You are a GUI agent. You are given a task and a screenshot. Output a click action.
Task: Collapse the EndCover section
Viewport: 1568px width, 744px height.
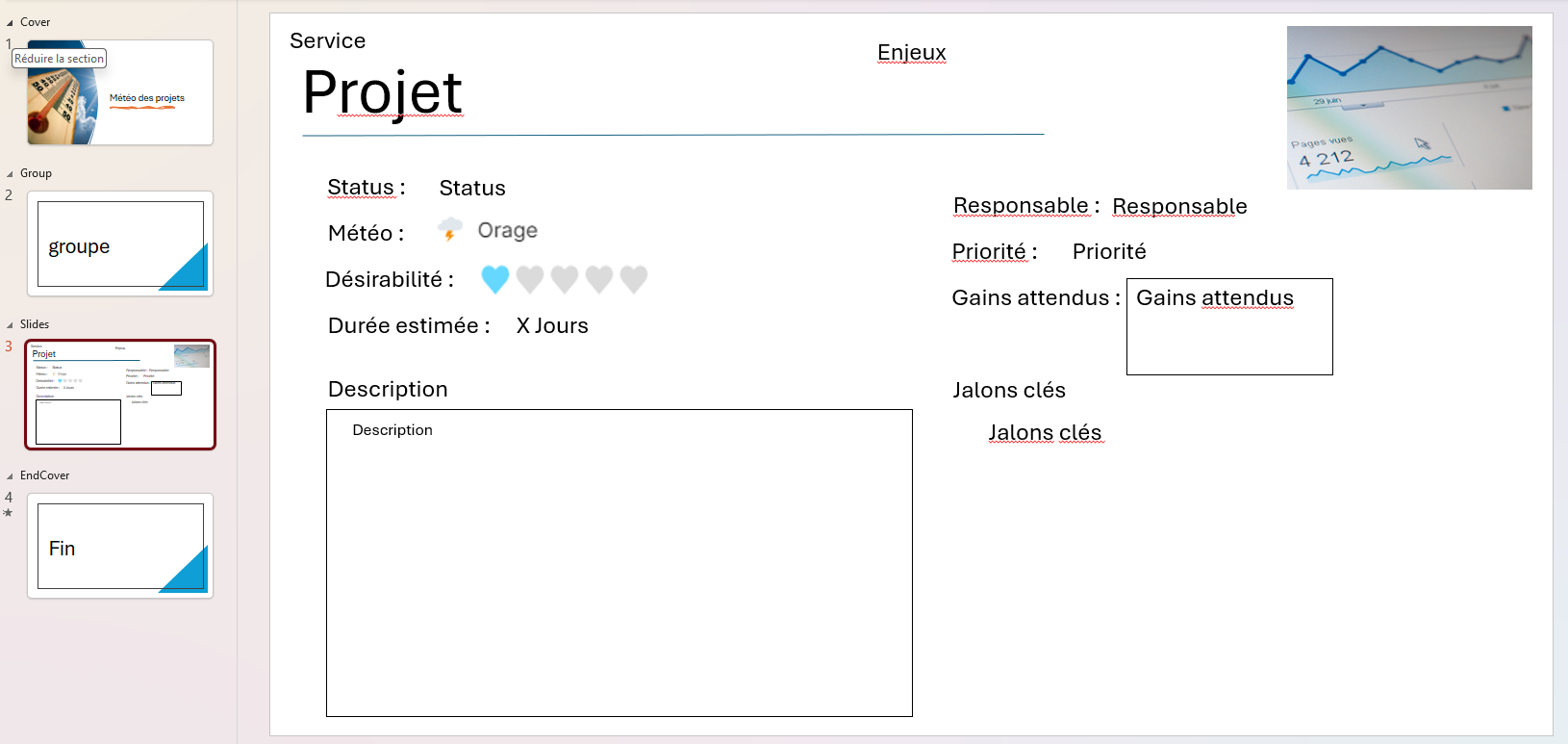pos(10,476)
